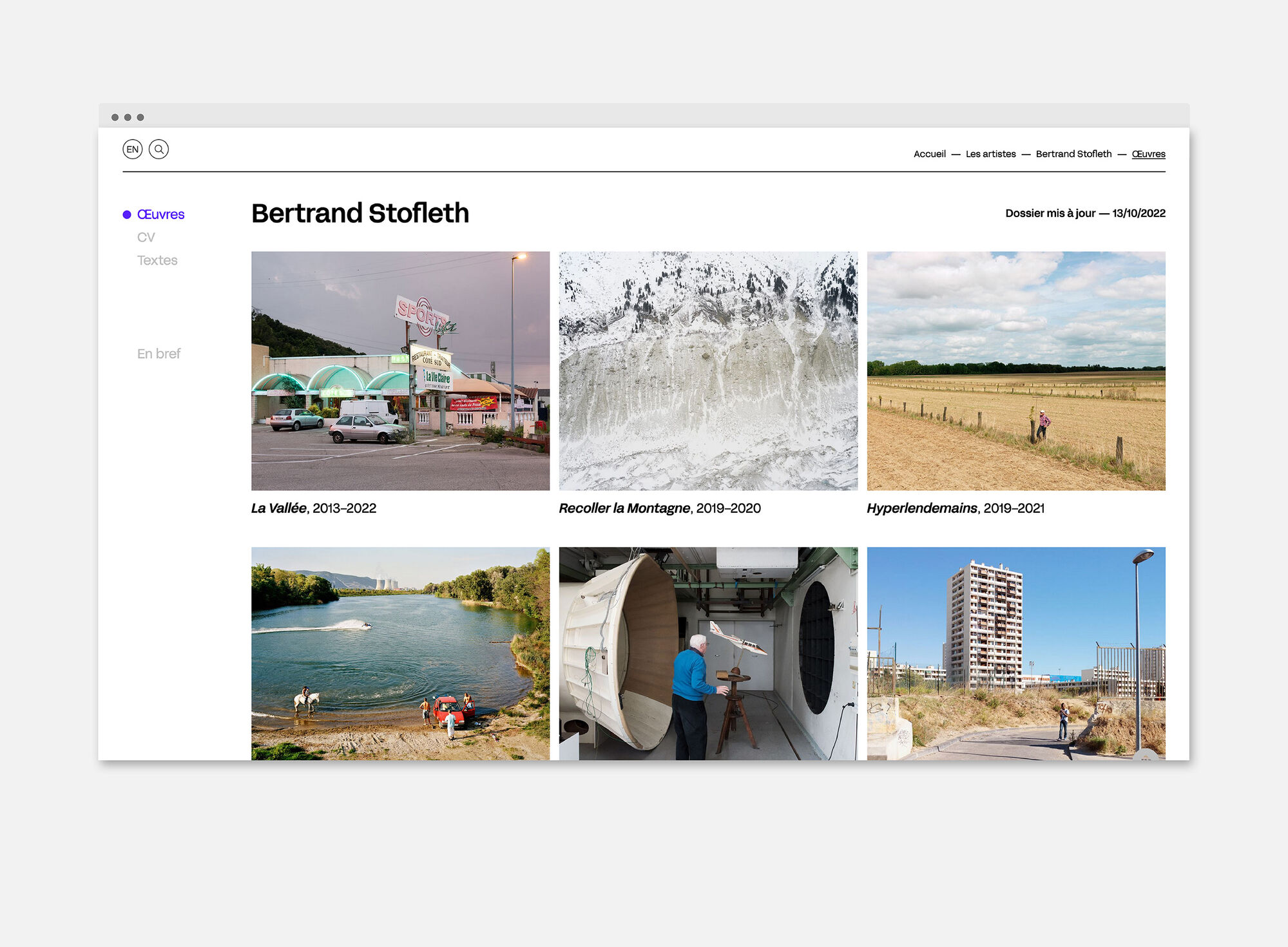This screenshot has height=947, width=1288.
Task: Navigate to Accueil via the breadcrumb
Action: coord(930,153)
